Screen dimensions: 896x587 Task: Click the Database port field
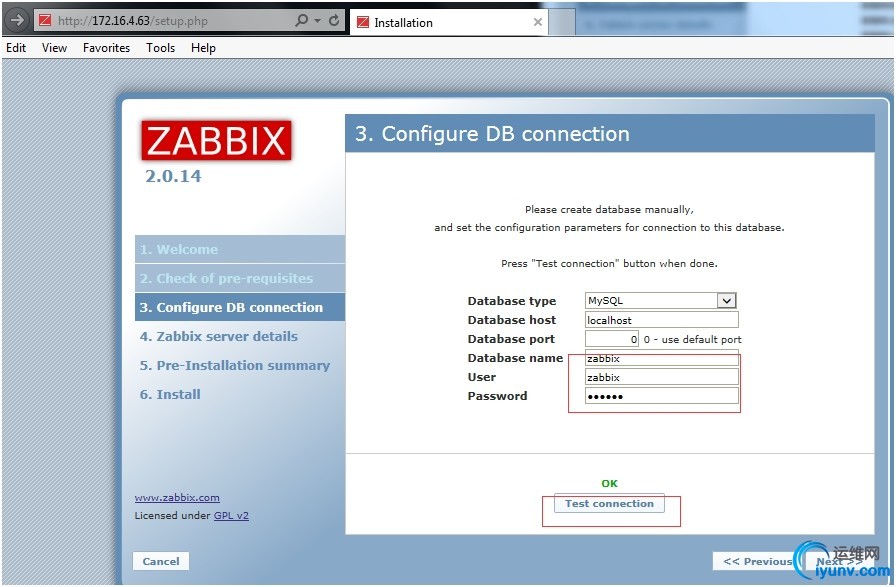pyautogui.click(x=611, y=339)
